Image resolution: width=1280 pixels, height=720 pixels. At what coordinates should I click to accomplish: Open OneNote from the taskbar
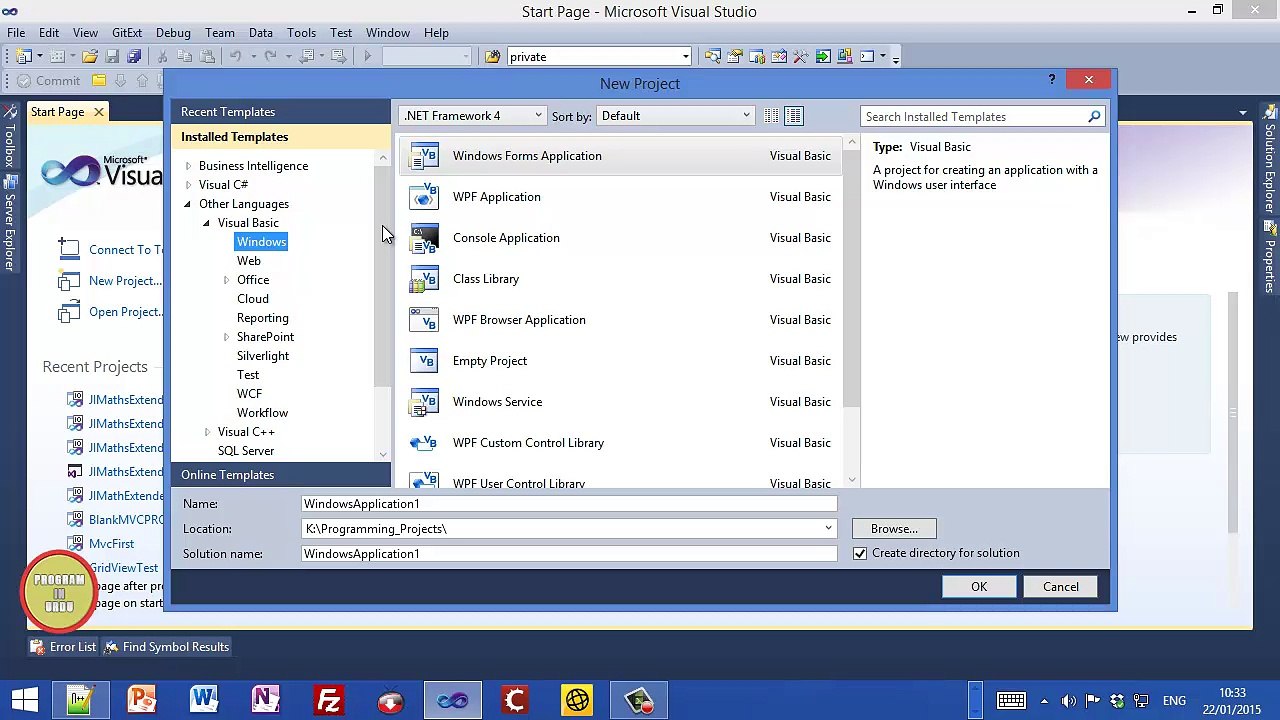pyautogui.click(x=266, y=700)
